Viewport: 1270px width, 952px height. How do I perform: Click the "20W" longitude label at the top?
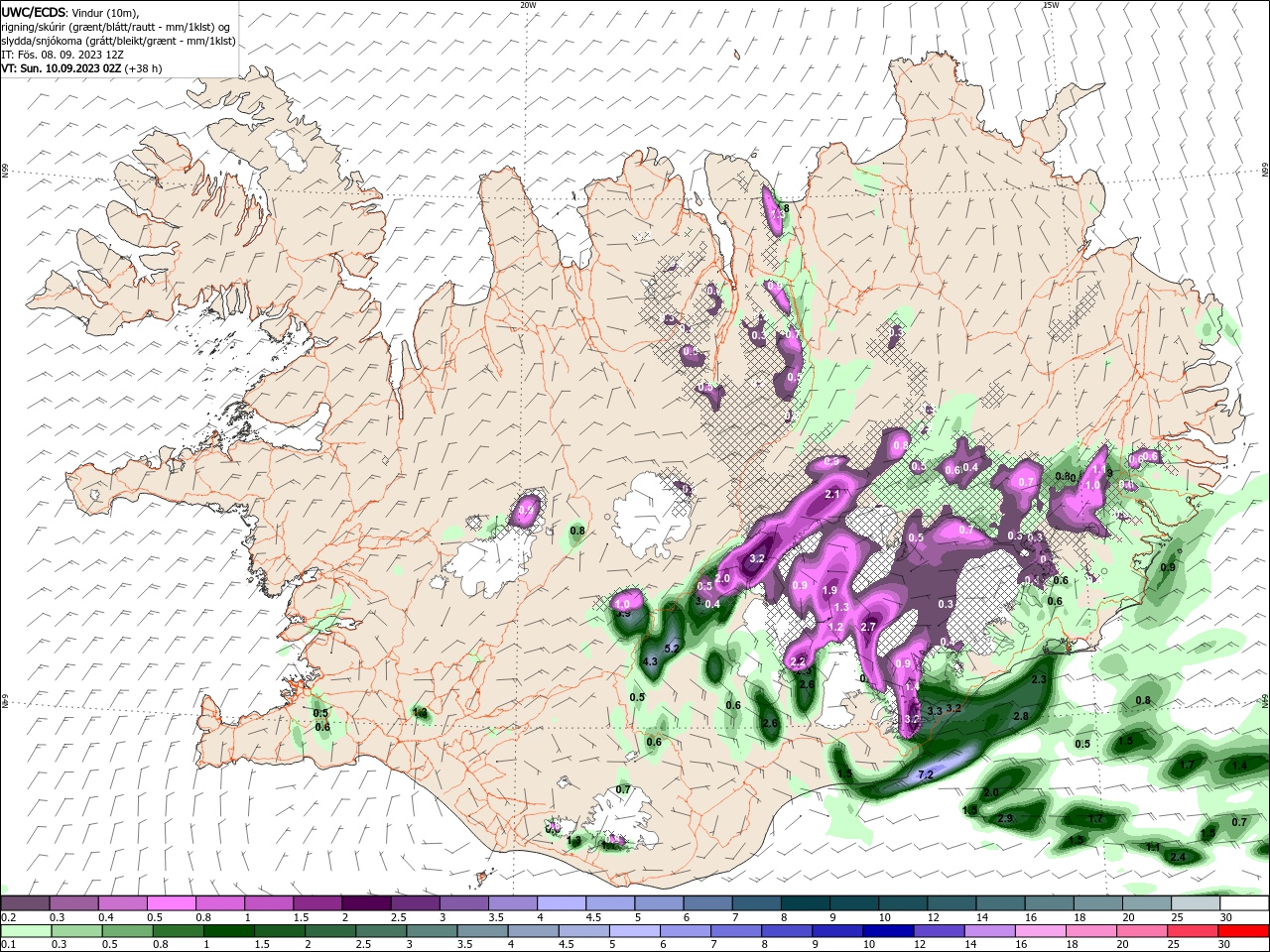(528, 5)
